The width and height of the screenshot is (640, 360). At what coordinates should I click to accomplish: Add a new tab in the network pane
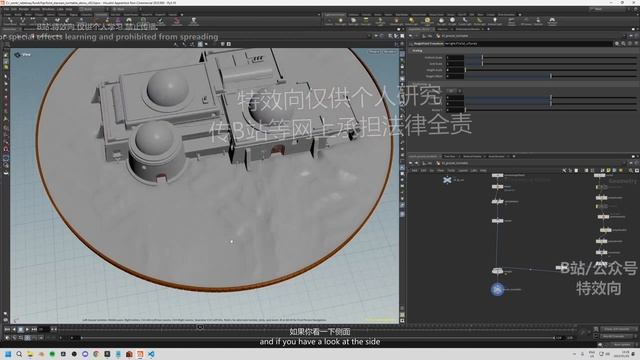point(513,156)
